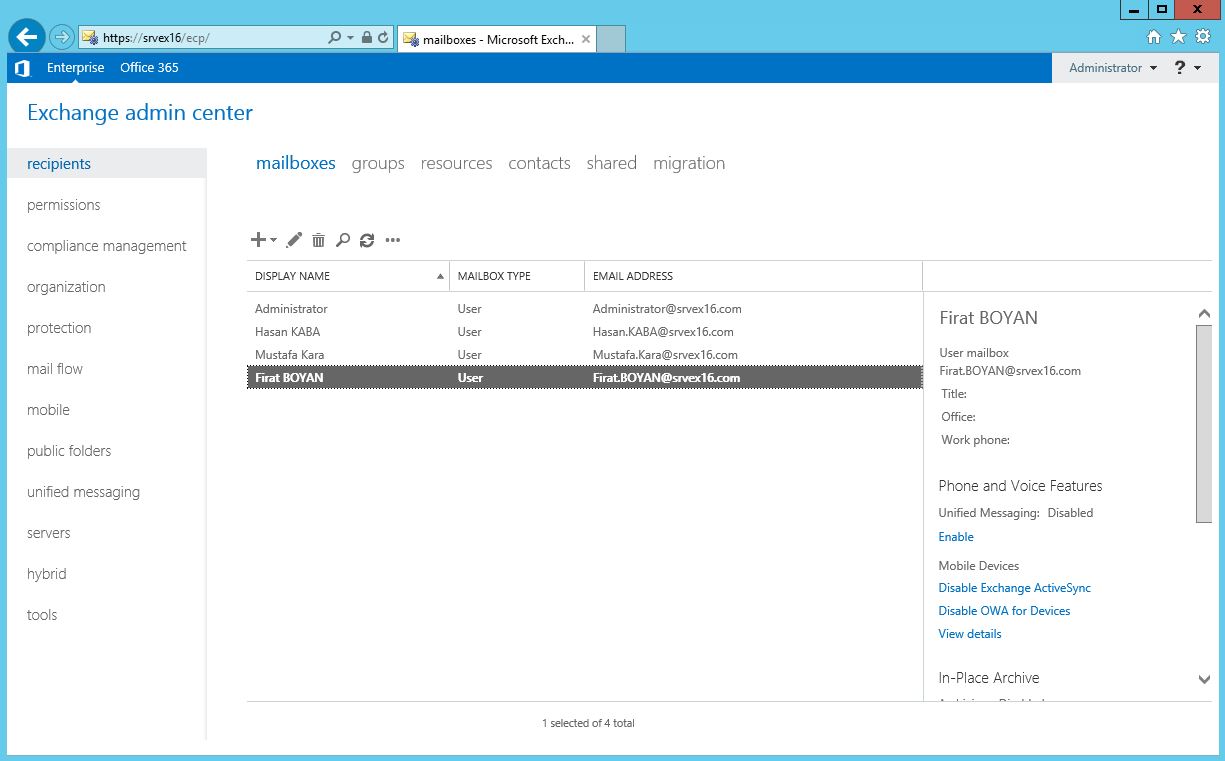Click the Enable unified messaging link
The width and height of the screenshot is (1225, 761).
tap(956, 537)
